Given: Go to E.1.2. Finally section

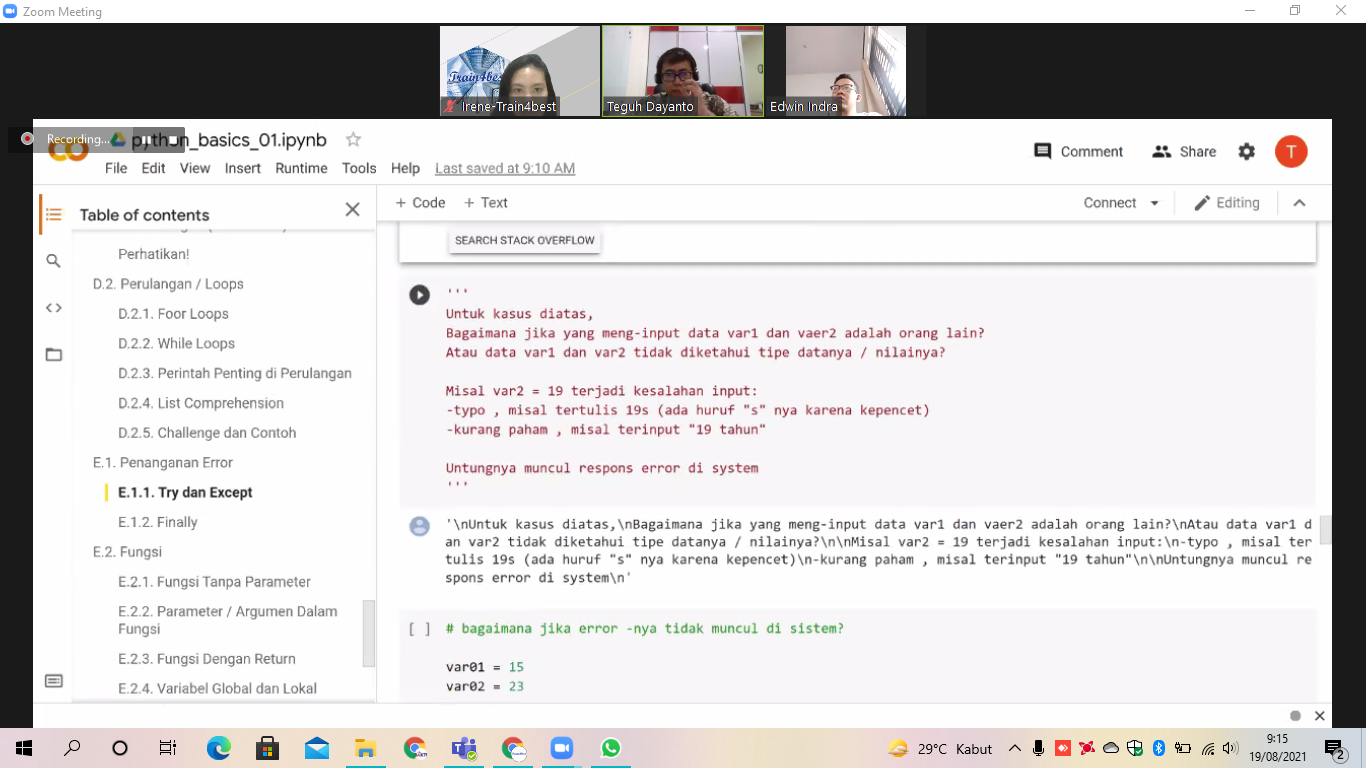Looking at the screenshot, I should [158, 522].
